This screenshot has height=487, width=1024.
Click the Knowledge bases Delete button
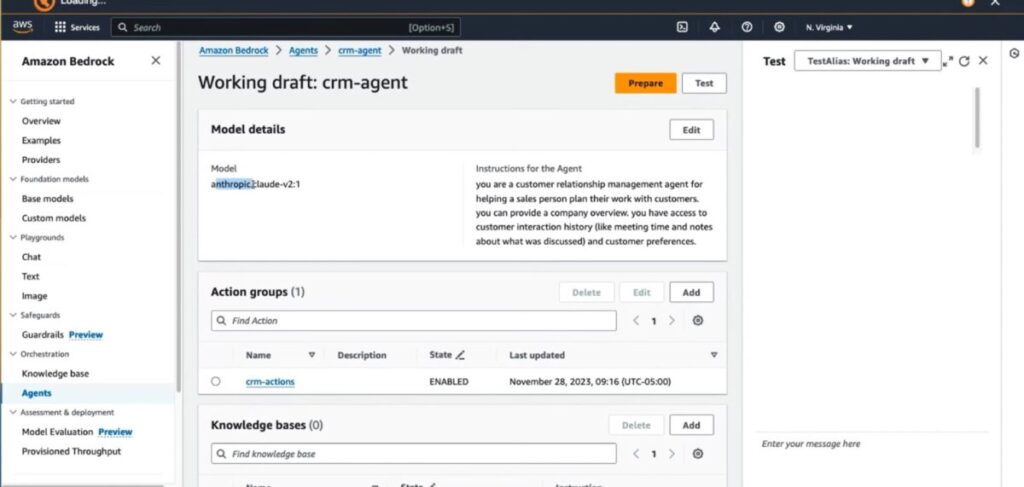coord(636,425)
